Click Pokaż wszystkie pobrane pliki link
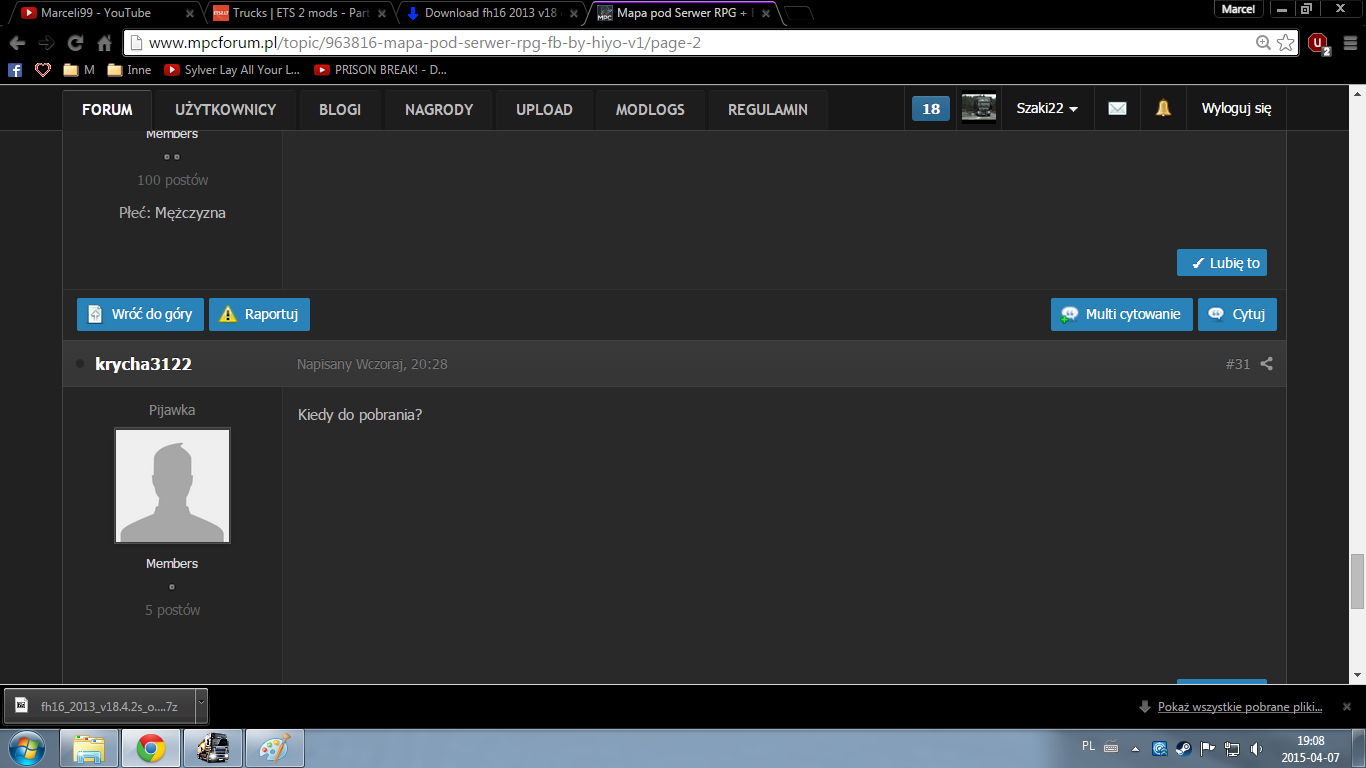Image resolution: width=1366 pixels, height=768 pixels. pyautogui.click(x=1240, y=706)
